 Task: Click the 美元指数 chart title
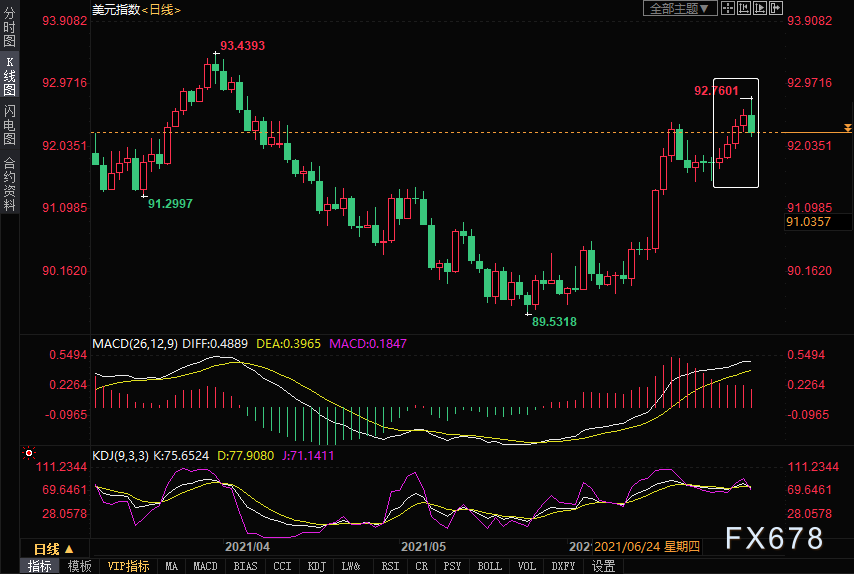117,9
